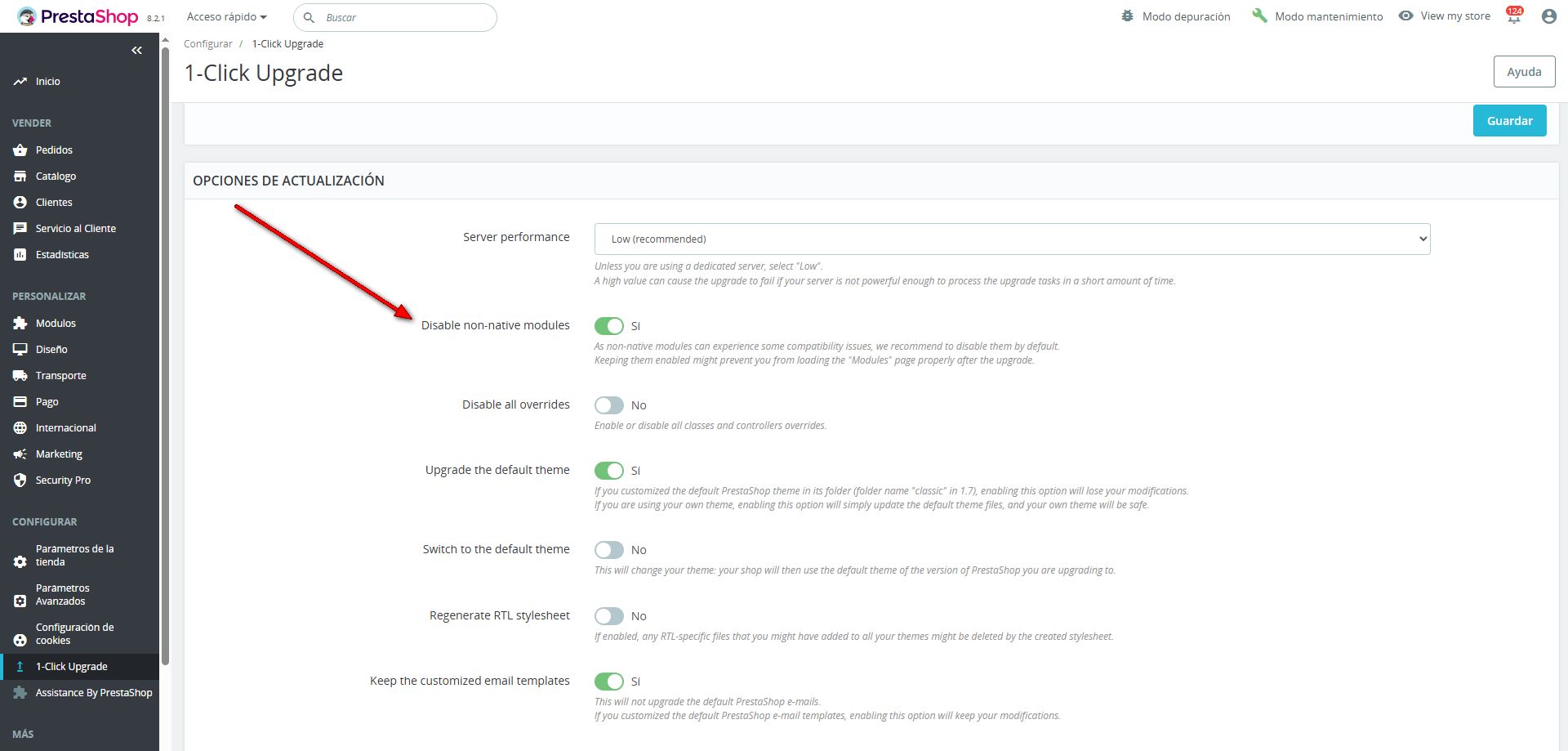Viewport: 1568px width, 751px height.
Task: Click the notifications bell icon
Action: pos(1513,17)
